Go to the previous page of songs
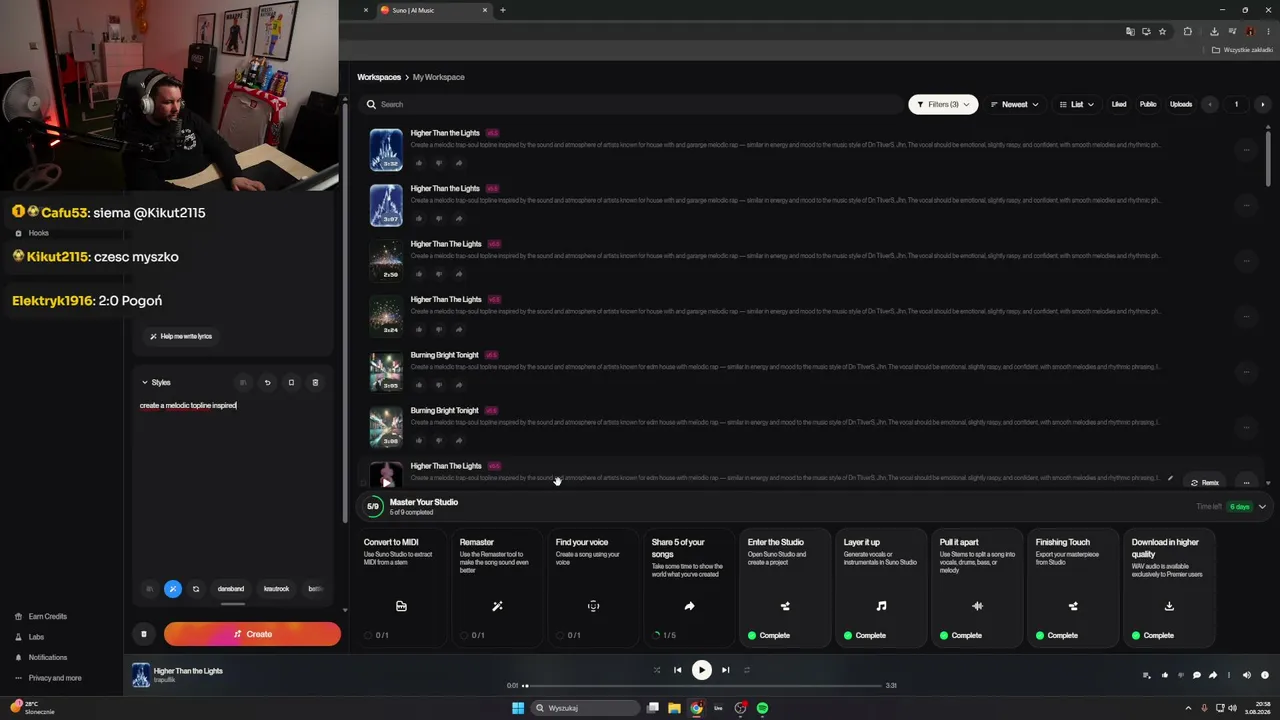The width and height of the screenshot is (1280, 720). point(1210,104)
